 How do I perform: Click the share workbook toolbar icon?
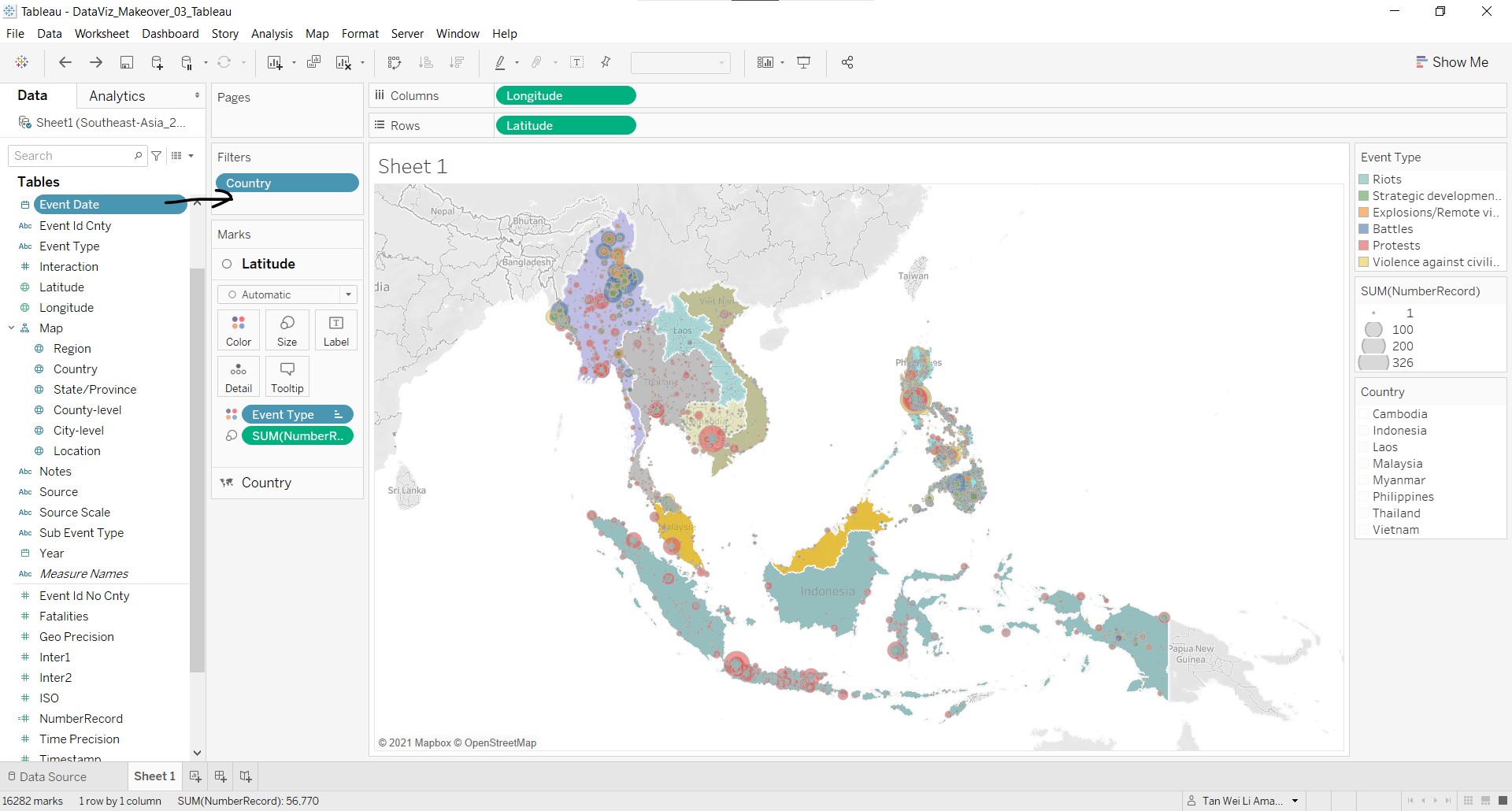click(x=847, y=63)
